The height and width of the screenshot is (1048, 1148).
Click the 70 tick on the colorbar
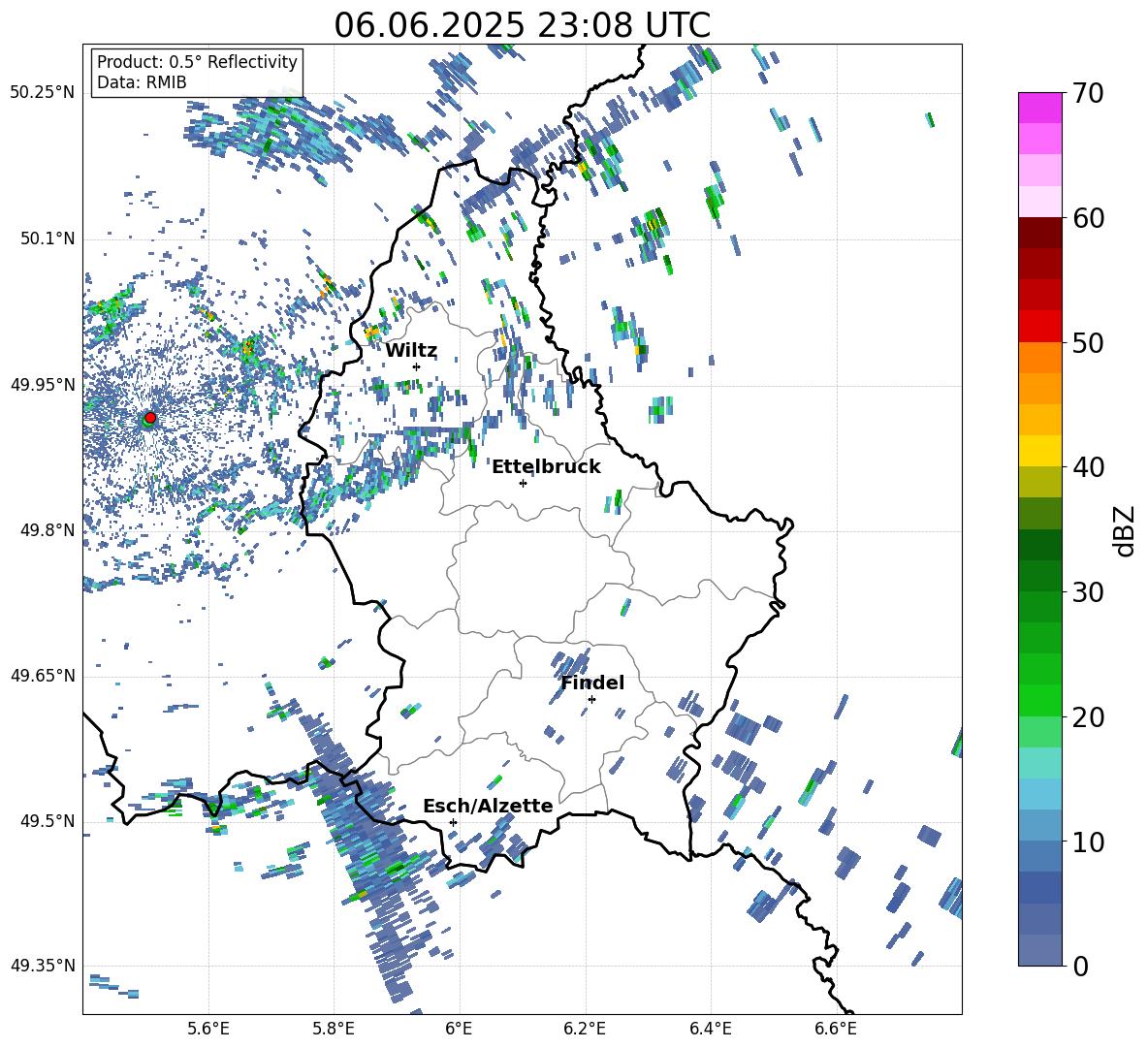click(x=1087, y=93)
